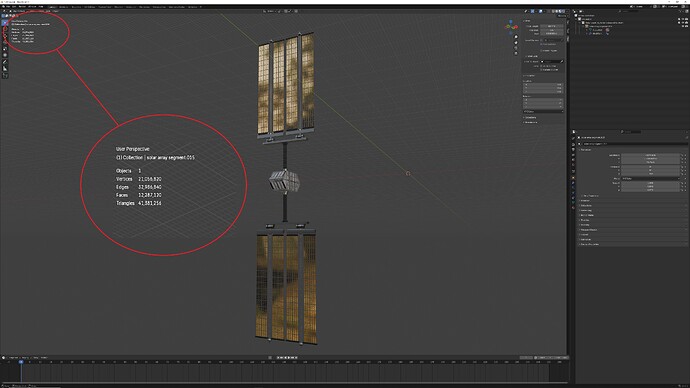The width and height of the screenshot is (690, 388).
Task: Open the Output properties tab
Action: pyautogui.click(x=573, y=150)
